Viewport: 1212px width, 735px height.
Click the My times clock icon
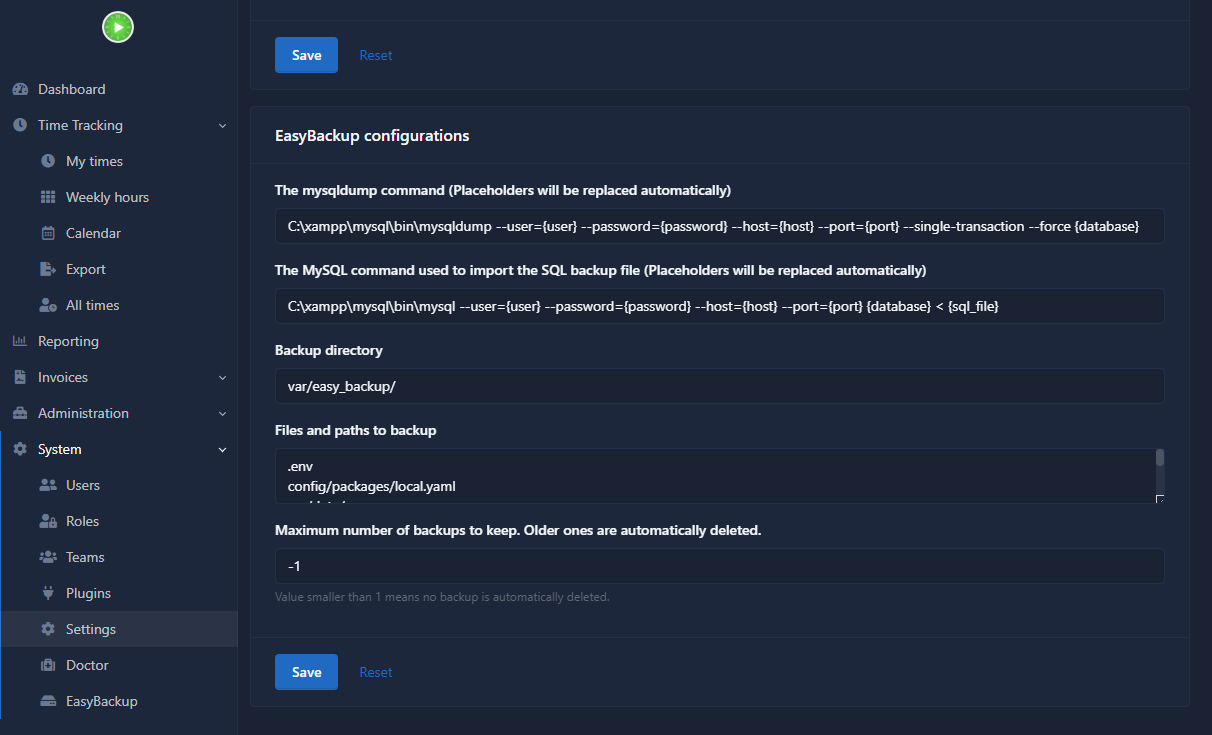click(x=48, y=161)
